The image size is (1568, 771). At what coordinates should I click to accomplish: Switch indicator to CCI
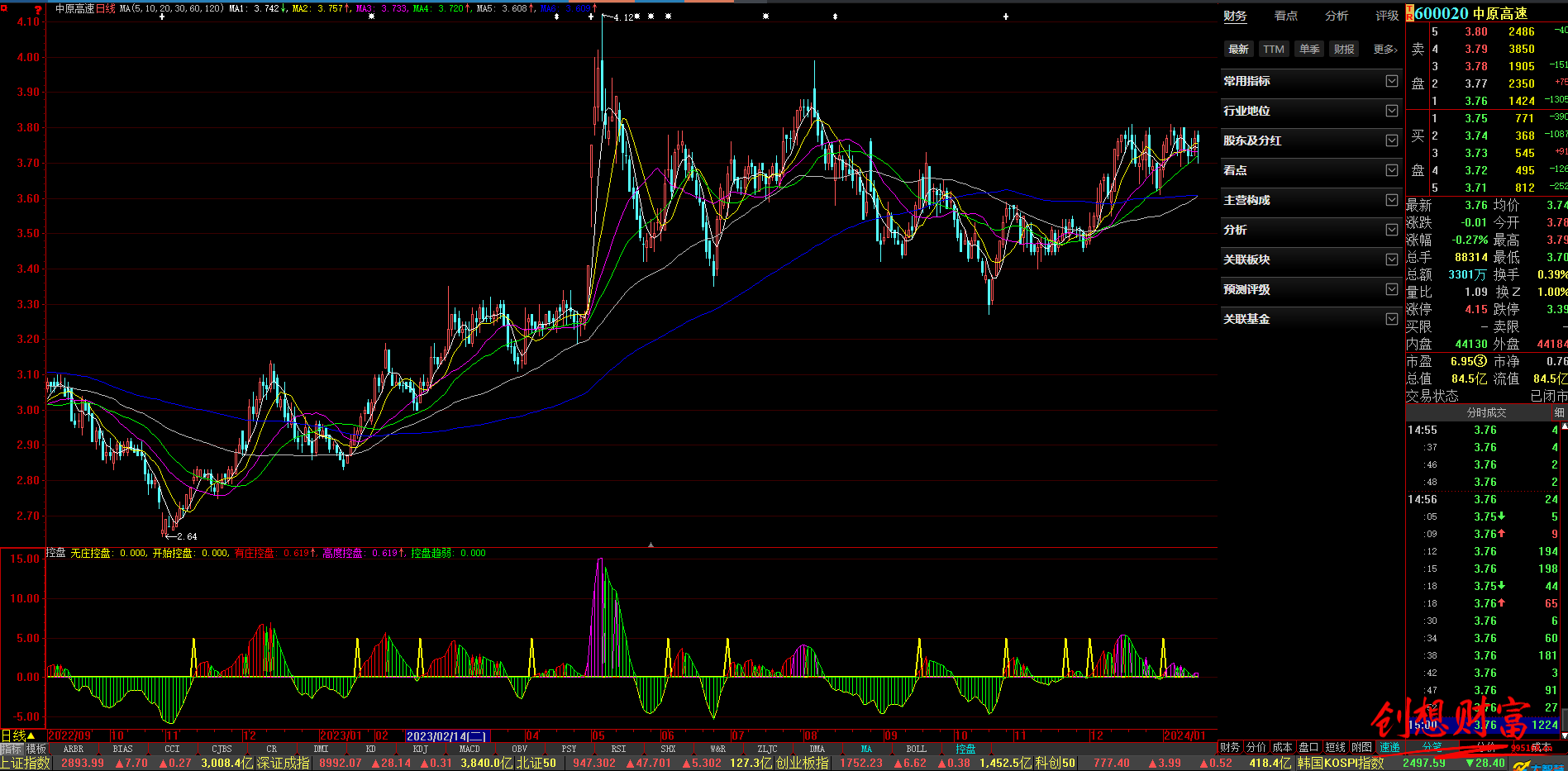pyautogui.click(x=172, y=749)
